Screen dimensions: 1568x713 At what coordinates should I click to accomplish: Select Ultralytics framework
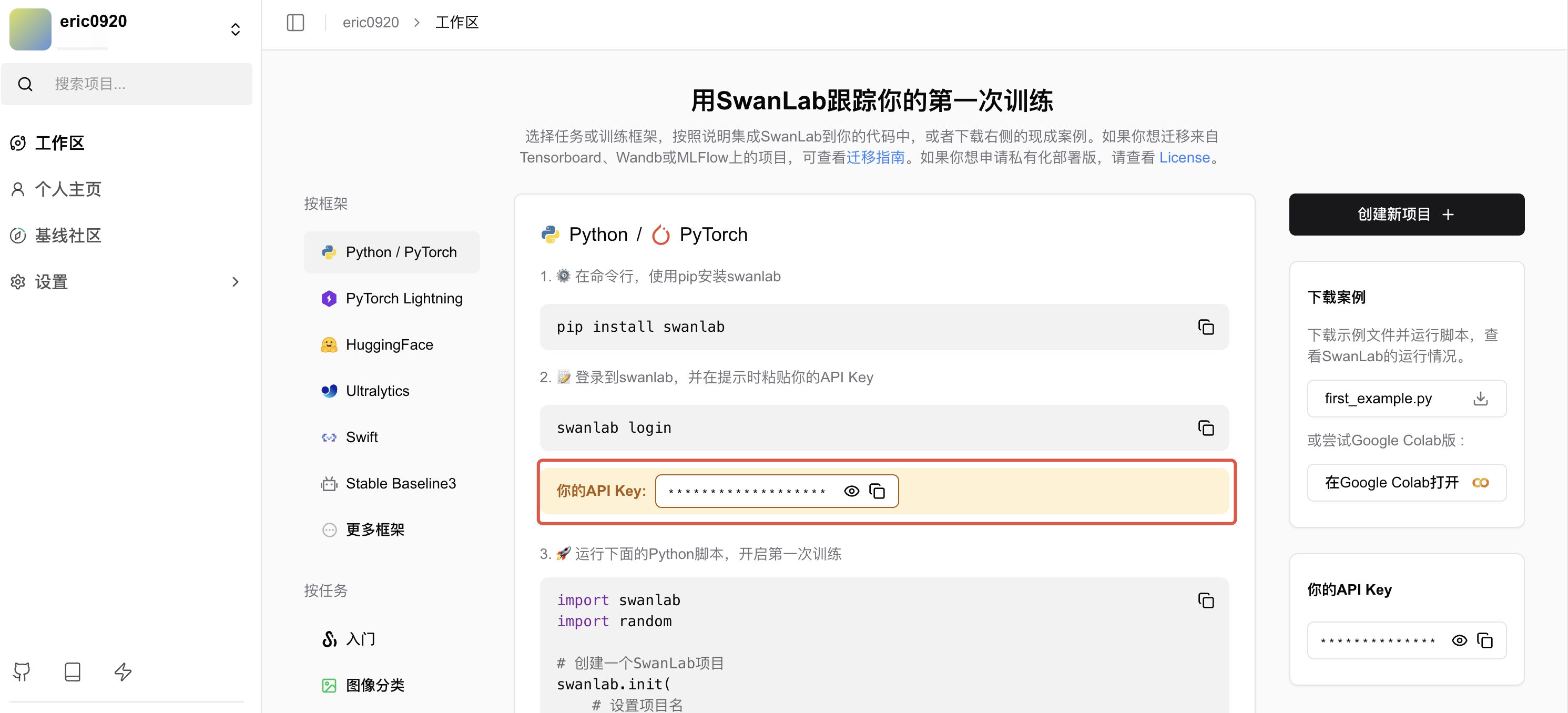(x=391, y=391)
